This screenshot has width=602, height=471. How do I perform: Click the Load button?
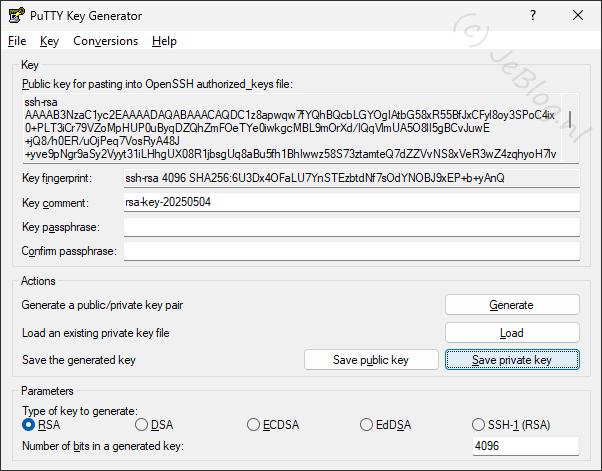pyautogui.click(x=512, y=332)
